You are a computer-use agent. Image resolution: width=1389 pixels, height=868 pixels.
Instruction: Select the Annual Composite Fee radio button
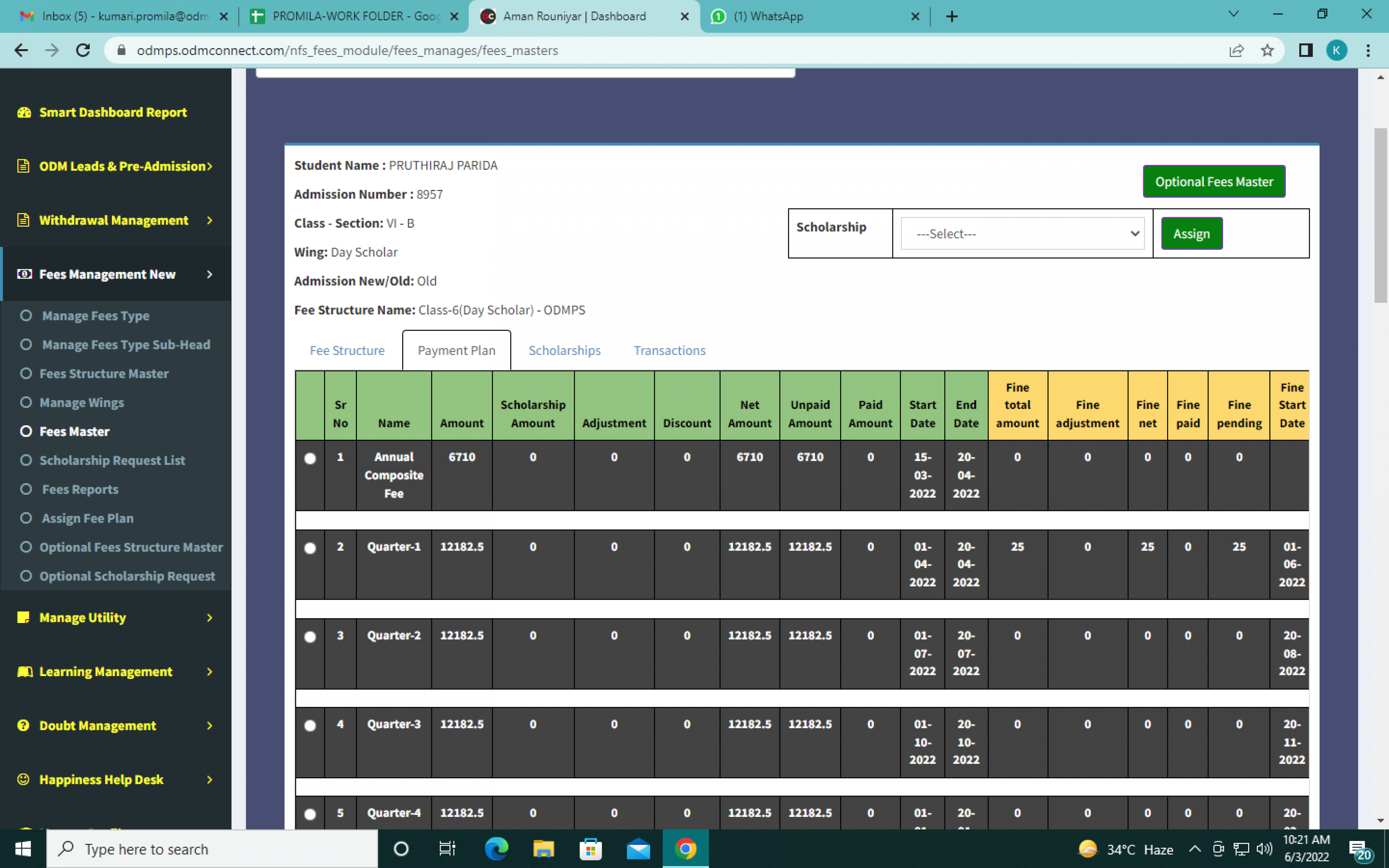pyautogui.click(x=310, y=458)
